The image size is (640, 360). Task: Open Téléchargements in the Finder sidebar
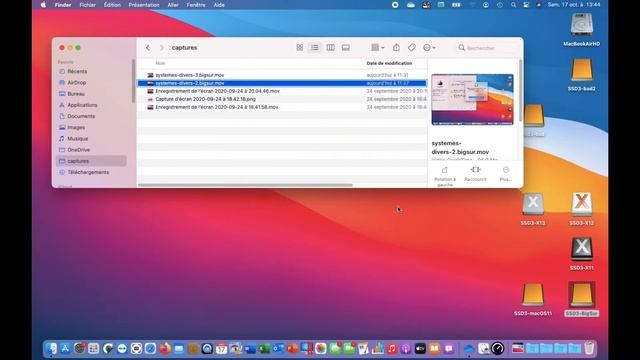(88, 172)
